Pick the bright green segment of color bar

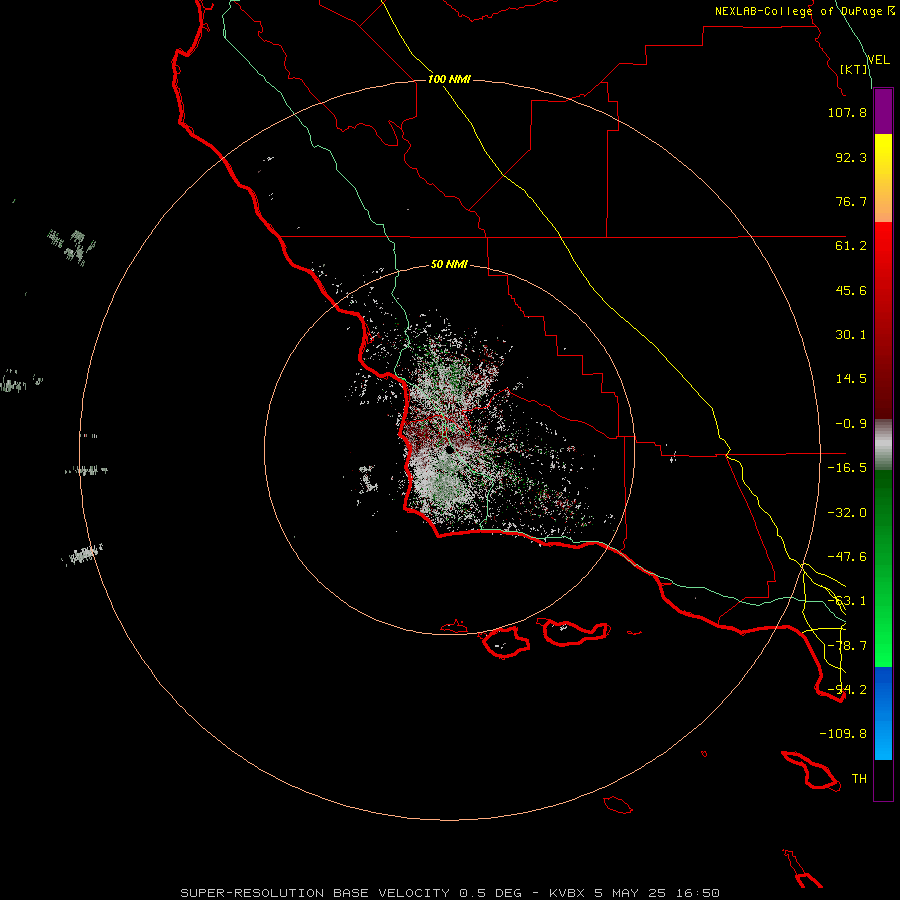coord(883,568)
